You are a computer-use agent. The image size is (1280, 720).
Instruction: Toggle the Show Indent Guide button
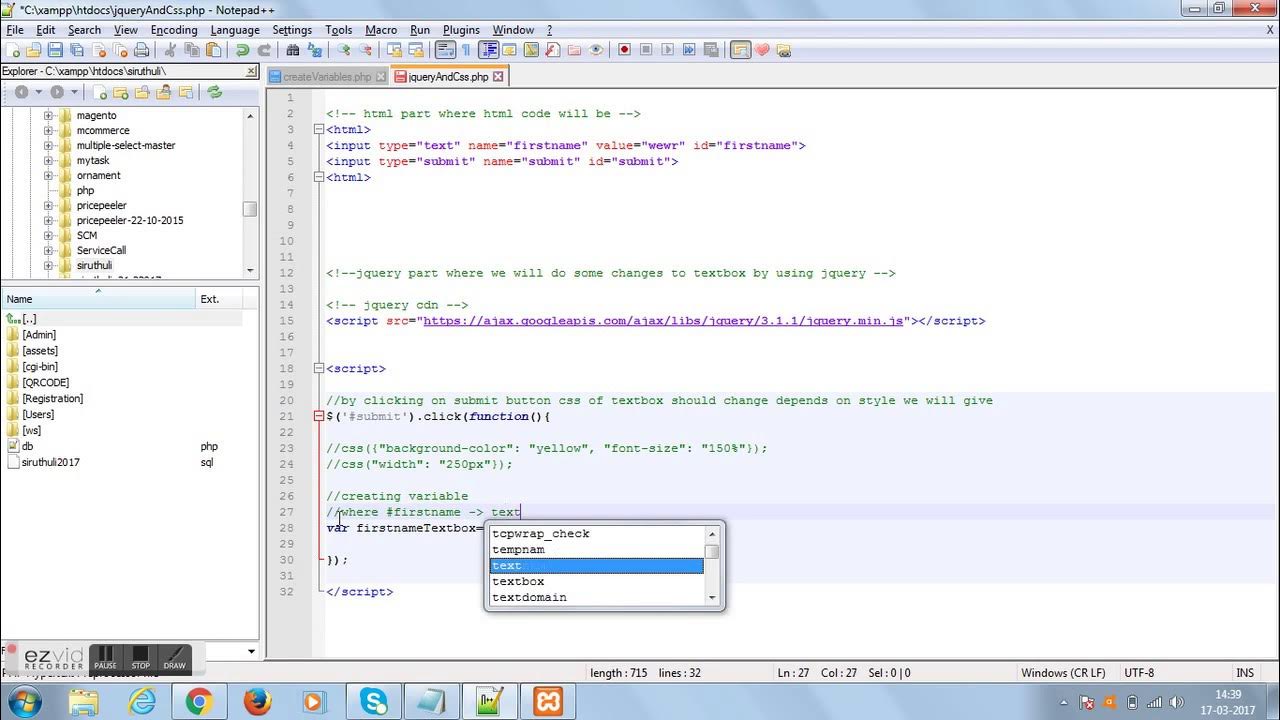489,50
